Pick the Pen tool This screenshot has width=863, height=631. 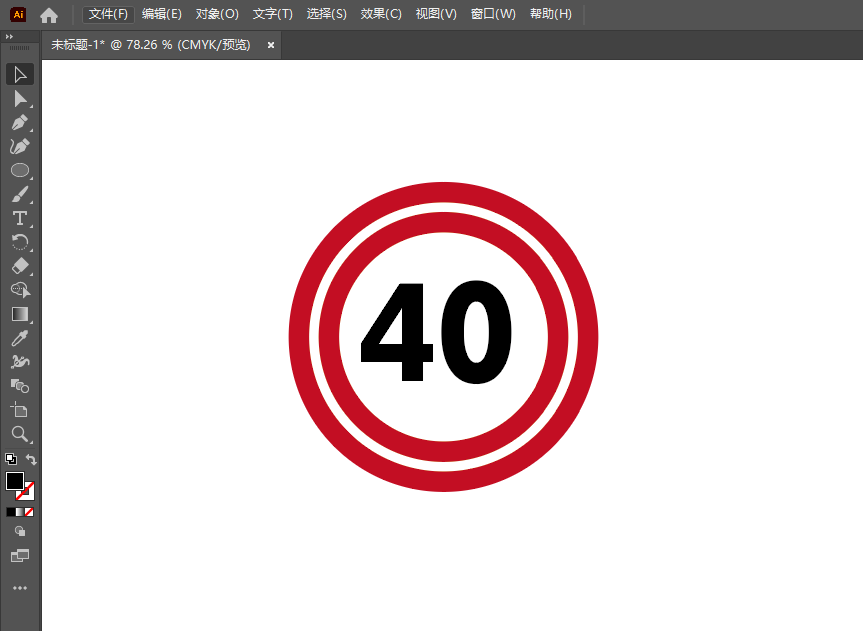20,122
